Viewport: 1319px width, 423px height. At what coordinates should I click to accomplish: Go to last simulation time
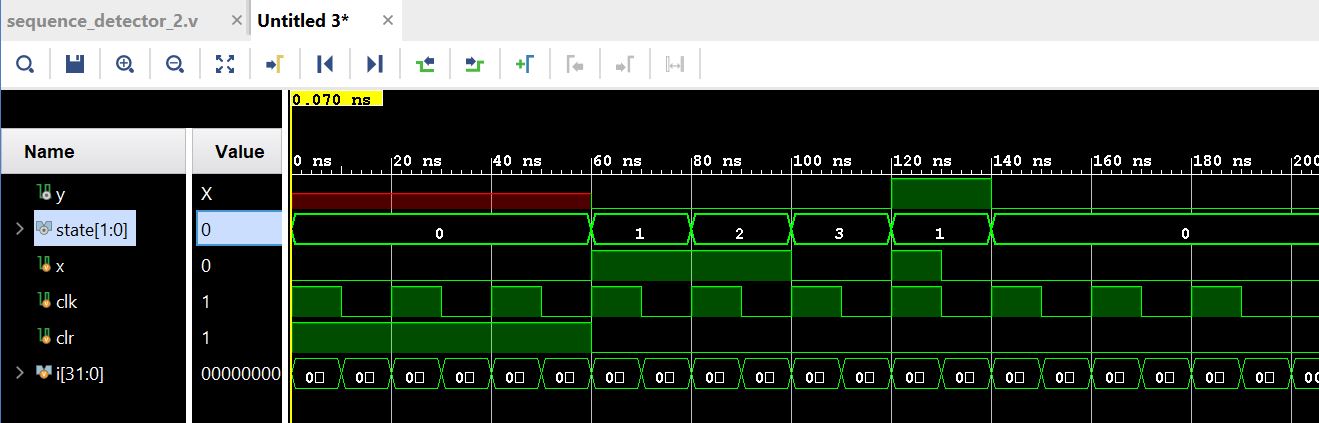375,64
